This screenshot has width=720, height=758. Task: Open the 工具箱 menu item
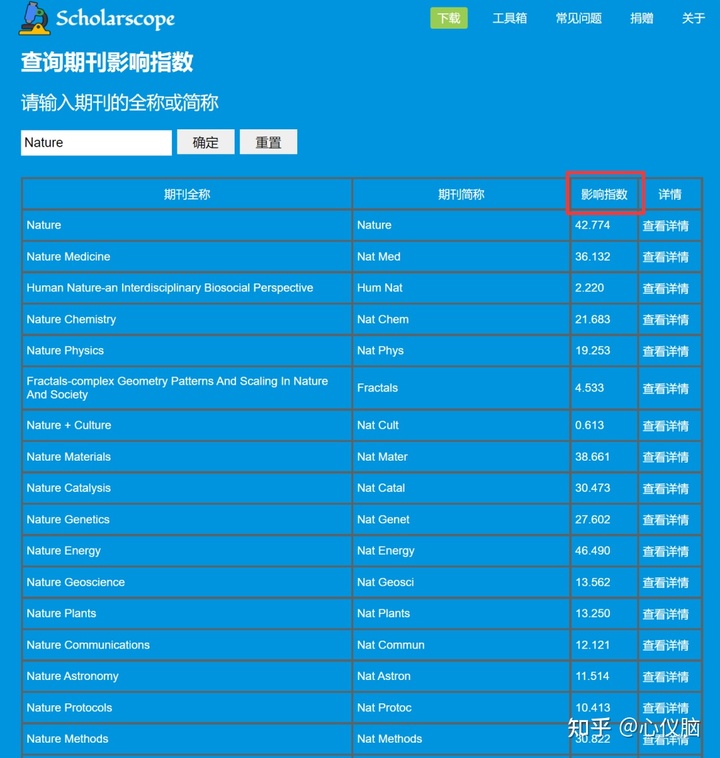pos(510,18)
